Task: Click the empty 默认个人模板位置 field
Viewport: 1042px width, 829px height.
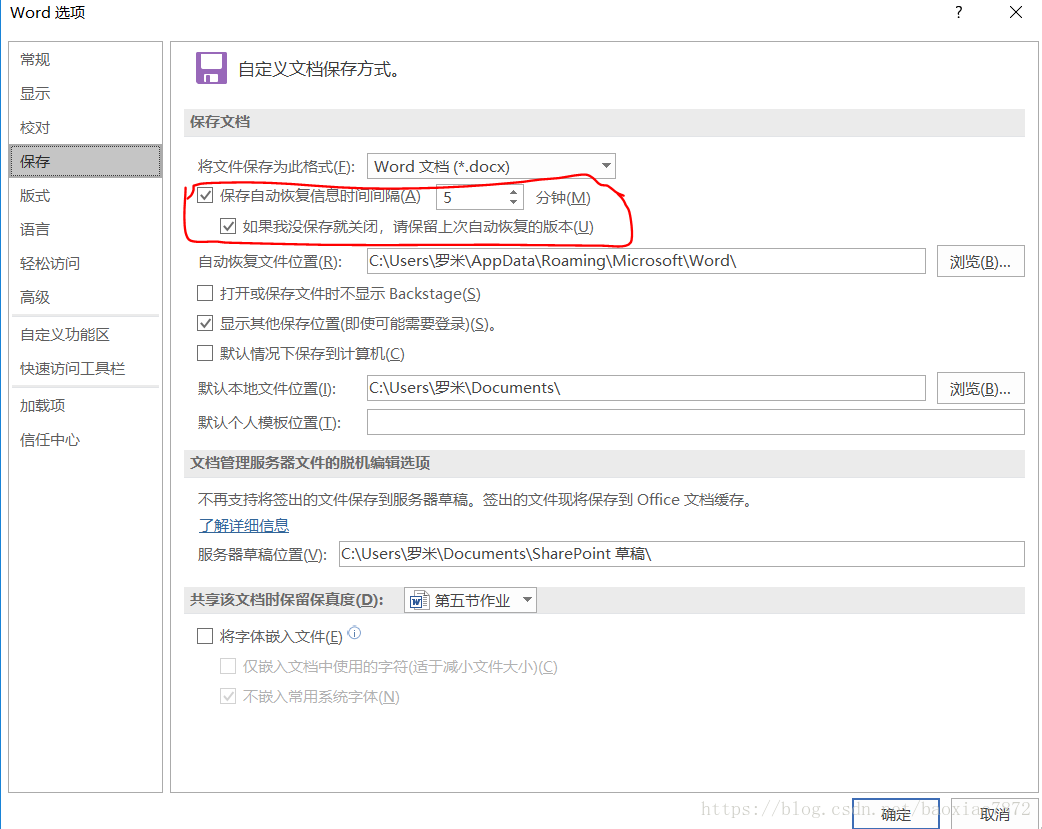Action: click(696, 422)
